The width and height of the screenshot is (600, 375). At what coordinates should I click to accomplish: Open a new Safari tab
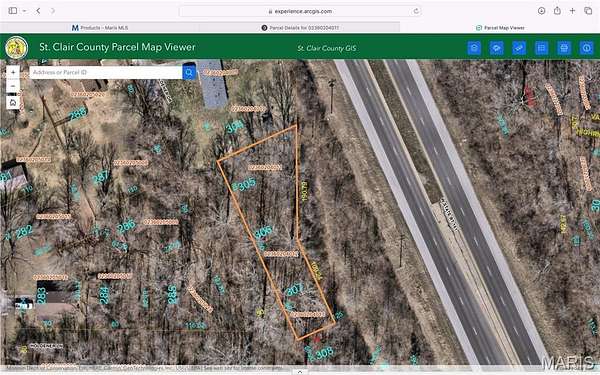(x=572, y=11)
